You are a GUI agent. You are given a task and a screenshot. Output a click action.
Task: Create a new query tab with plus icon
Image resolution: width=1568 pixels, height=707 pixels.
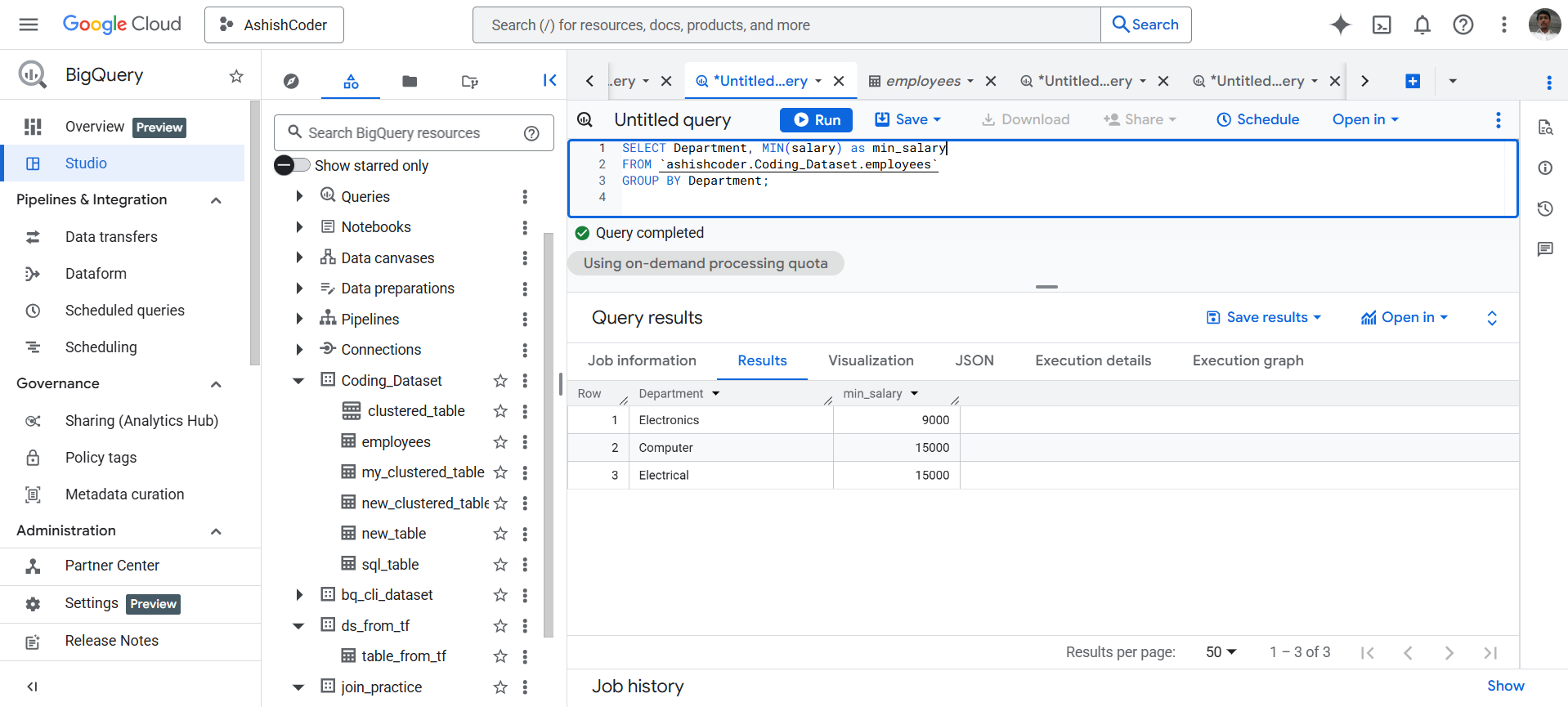pos(1413,81)
